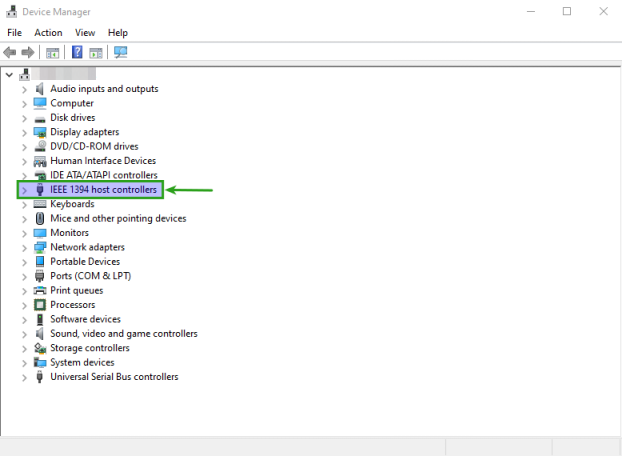Expand the Computer category arrow
The width and height of the screenshot is (622, 456).
click(24, 104)
